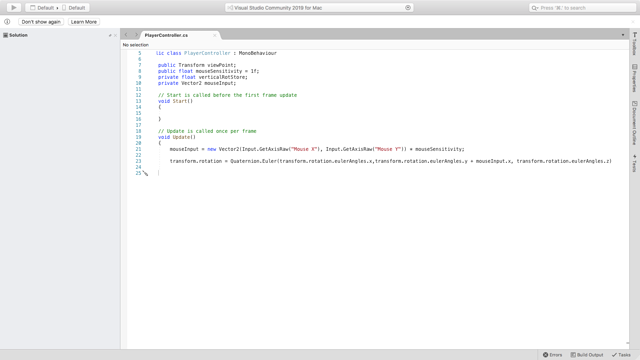640x360 pixels.
Task: Focus the 'Press ⌘. to search' field
Action: 582,8
